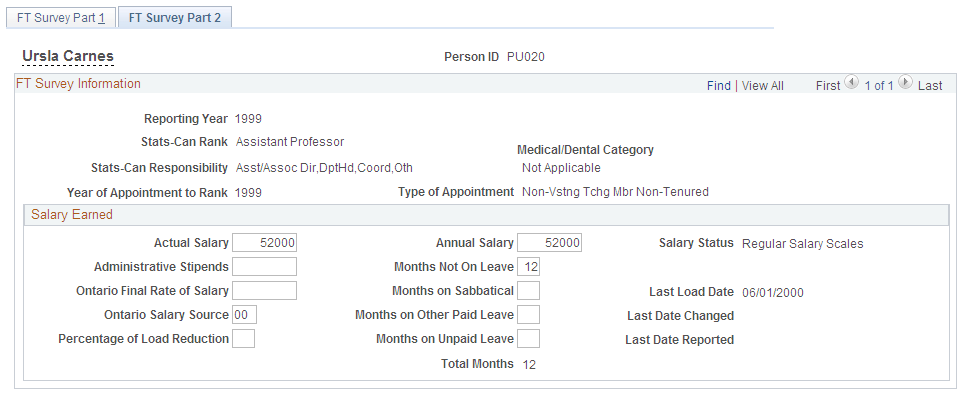Screen dimensions: 965x396
Task: Focus the Months on Unpaid Leave field
Action: click(528, 339)
